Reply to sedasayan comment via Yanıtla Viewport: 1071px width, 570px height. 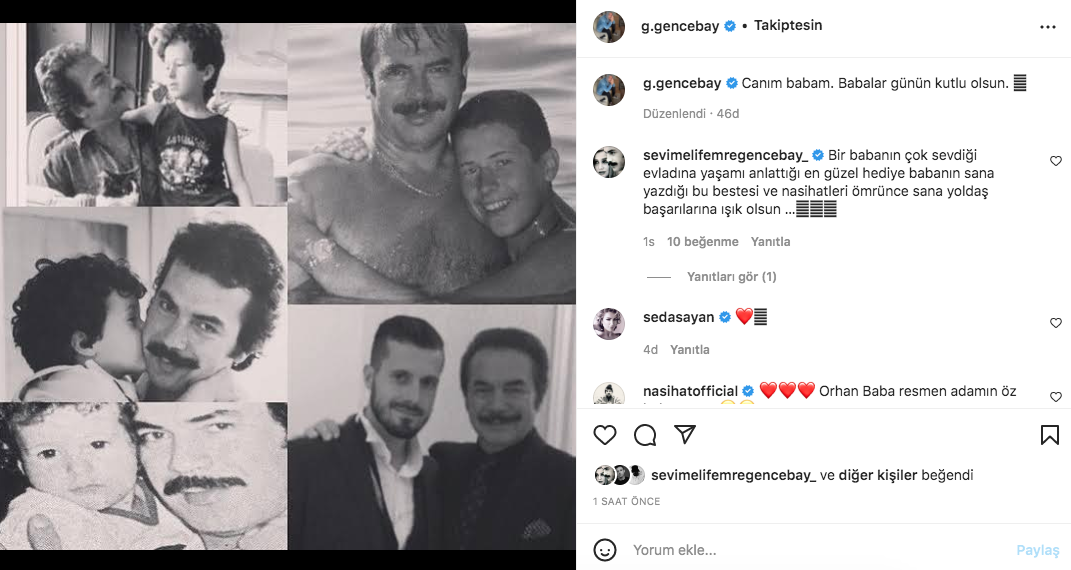point(689,350)
